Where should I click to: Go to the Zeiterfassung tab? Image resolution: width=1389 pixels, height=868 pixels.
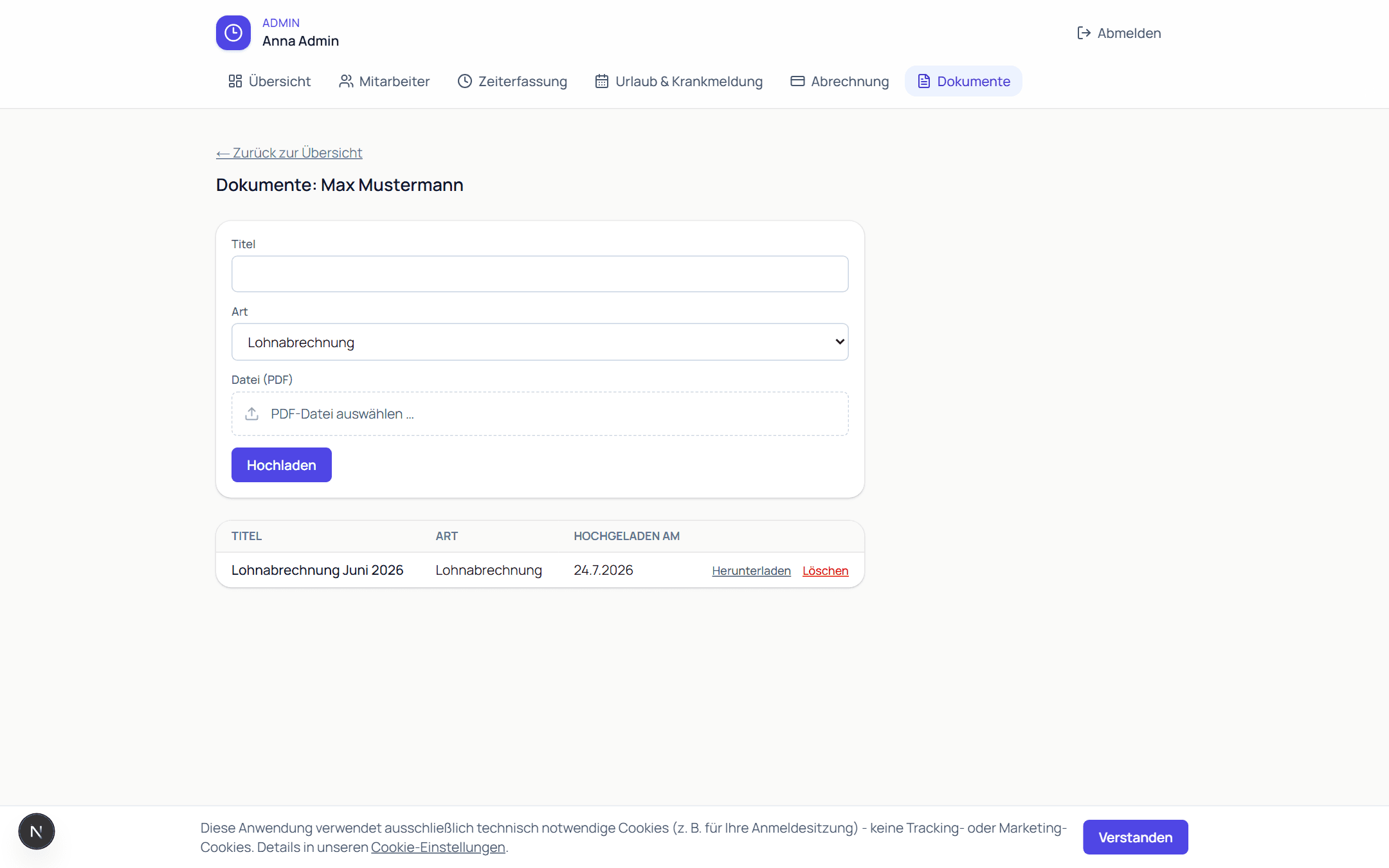513,81
